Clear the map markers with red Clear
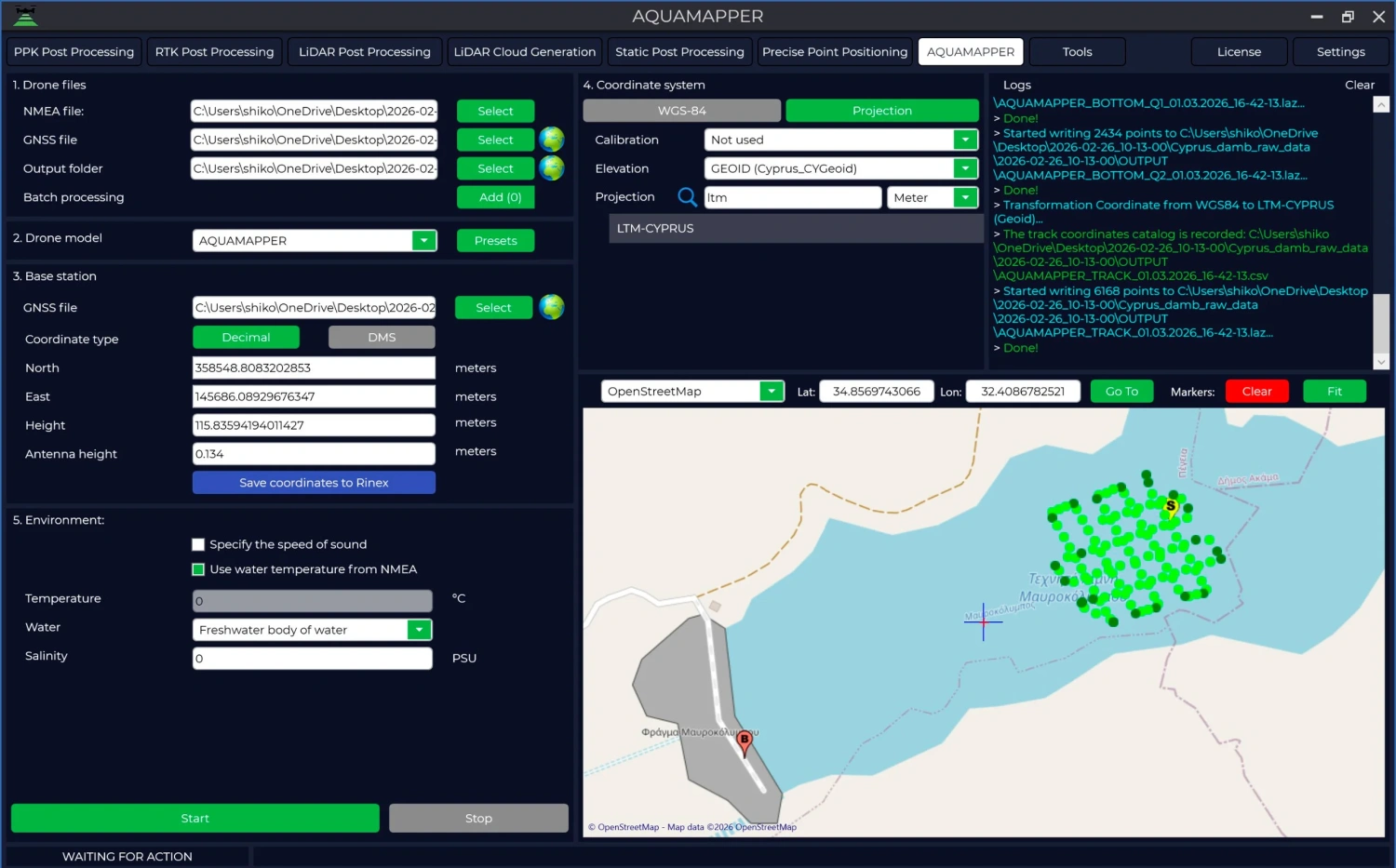1396x868 pixels. [x=1256, y=391]
